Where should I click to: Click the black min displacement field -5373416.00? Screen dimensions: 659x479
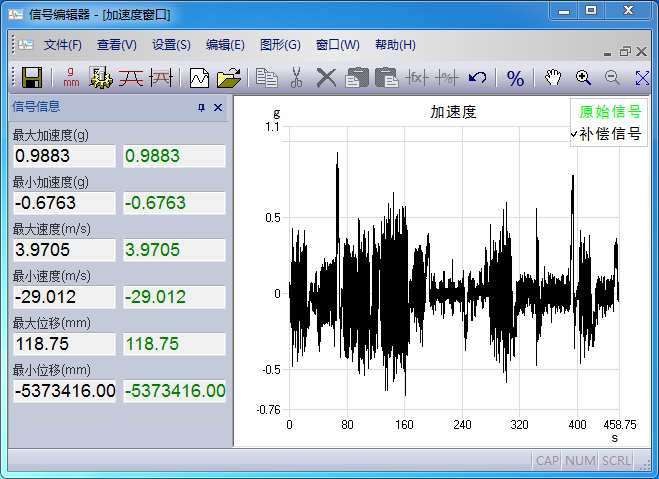click(x=64, y=391)
